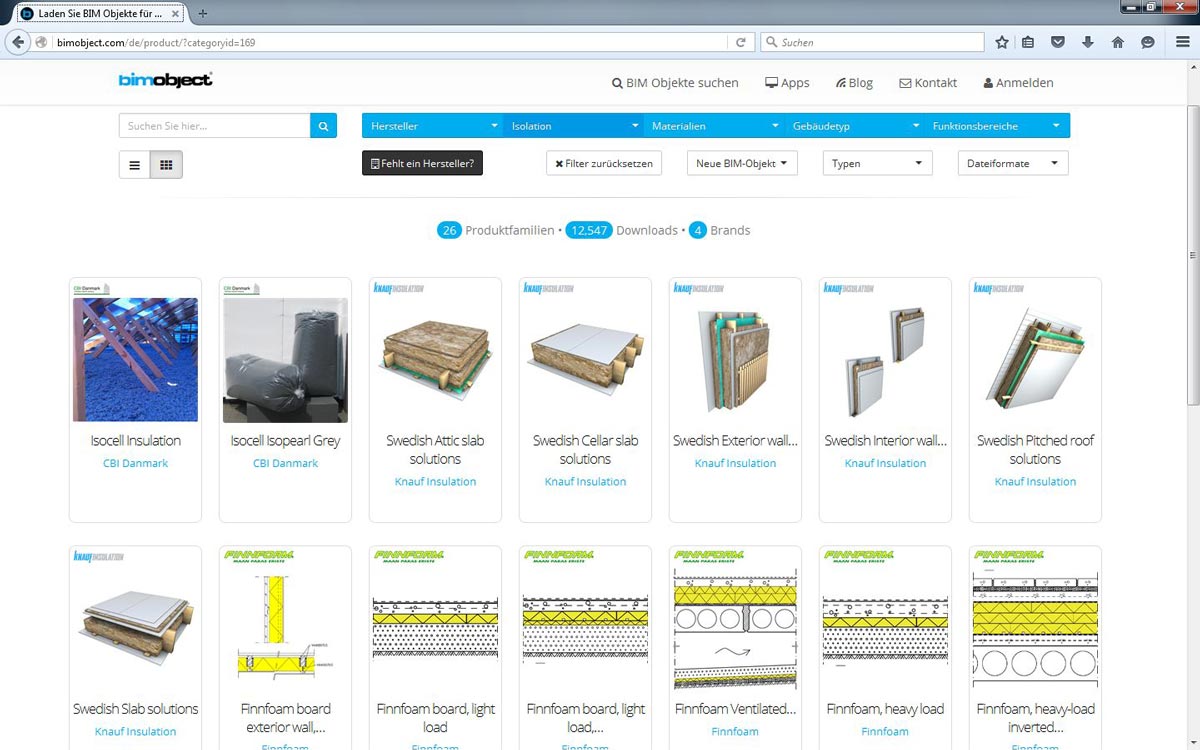The height and width of the screenshot is (750, 1200).
Task: Click Fehlt ein Hersteller? button
Action: click(x=422, y=163)
